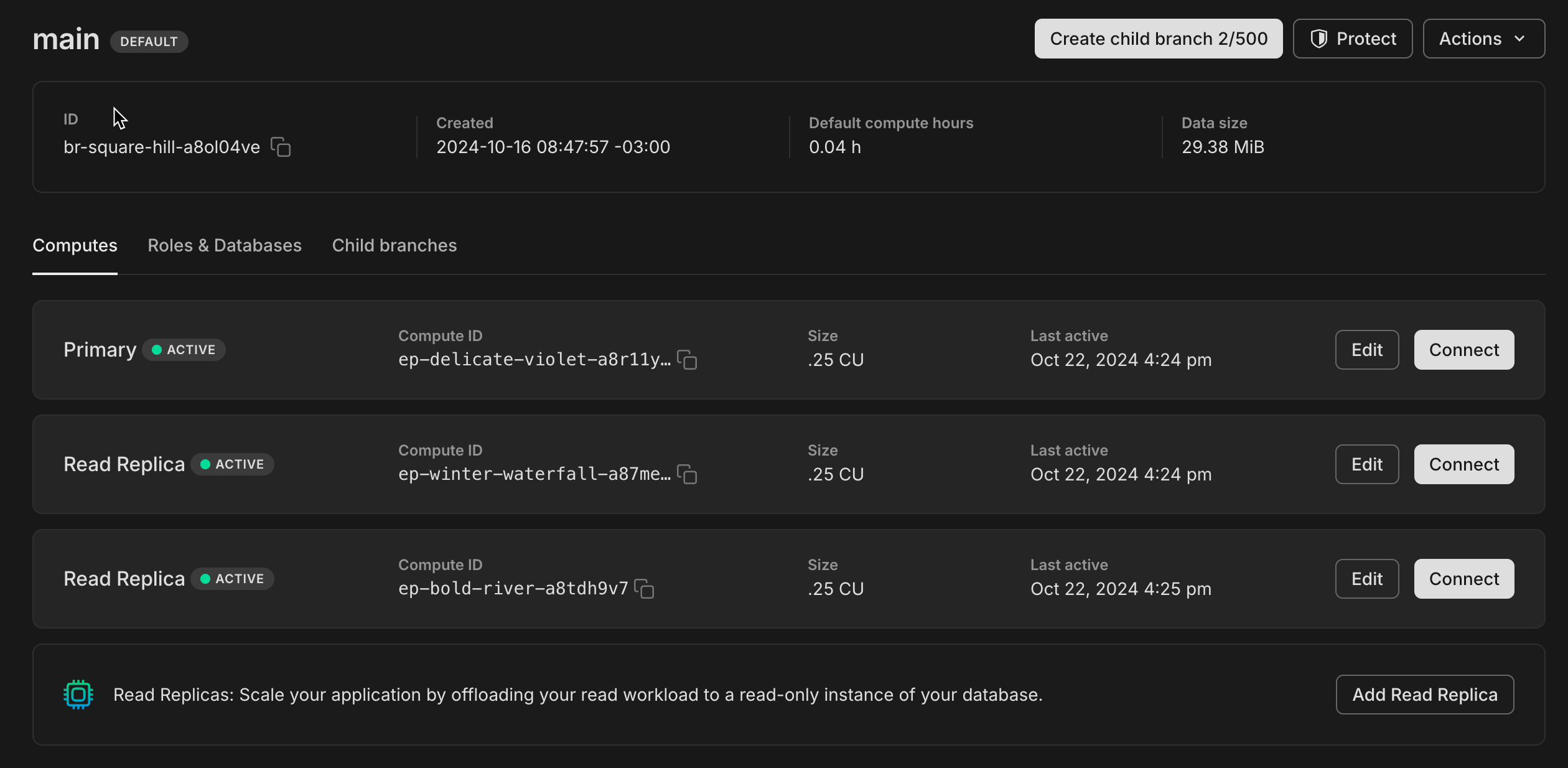
Task: Edit the ep-winter-waterfall Read Replica
Action: coord(1366,464)
